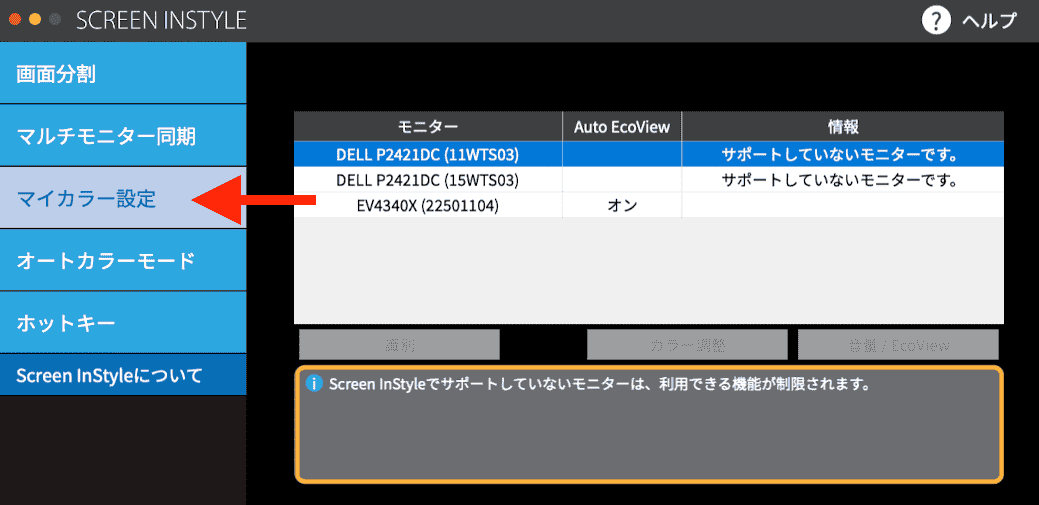Click the Auto EcoView column header

click(622, 127)
